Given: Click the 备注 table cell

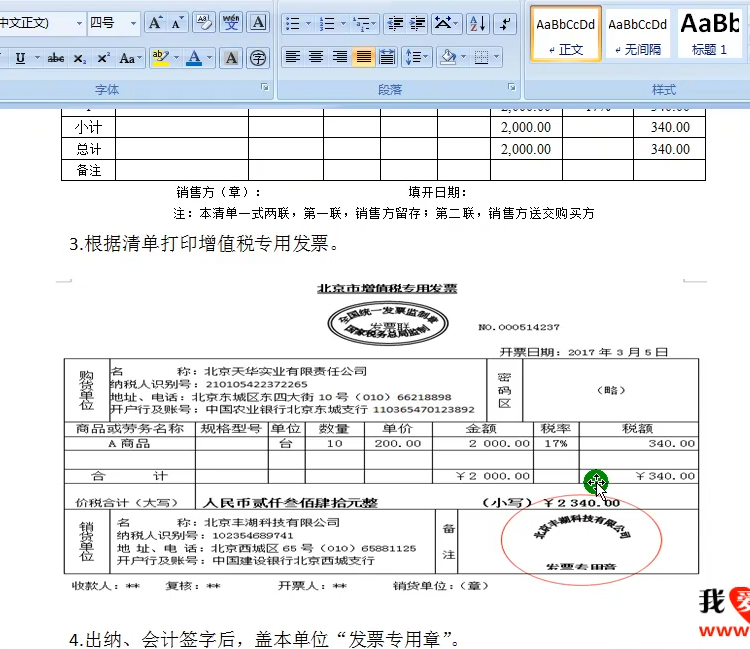Looking at the screenshot, I should pyautogui.click(x=88, y=170).
